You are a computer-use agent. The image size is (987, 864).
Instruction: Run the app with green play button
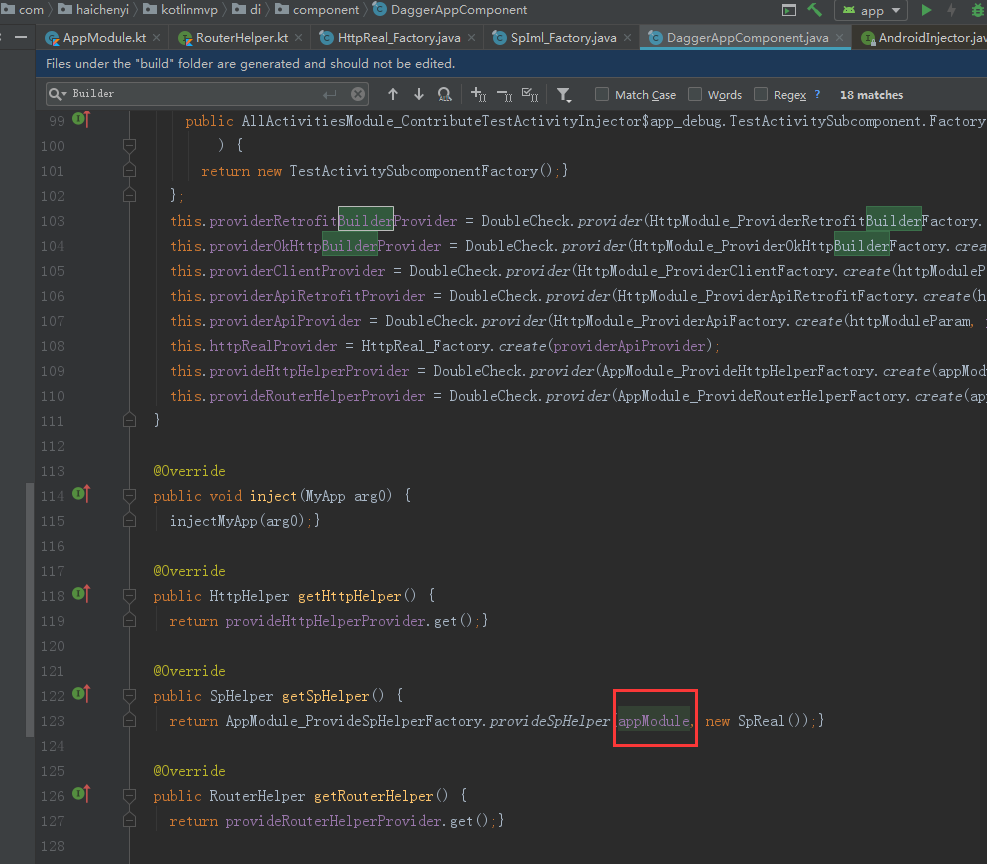[x=926, y=10]
